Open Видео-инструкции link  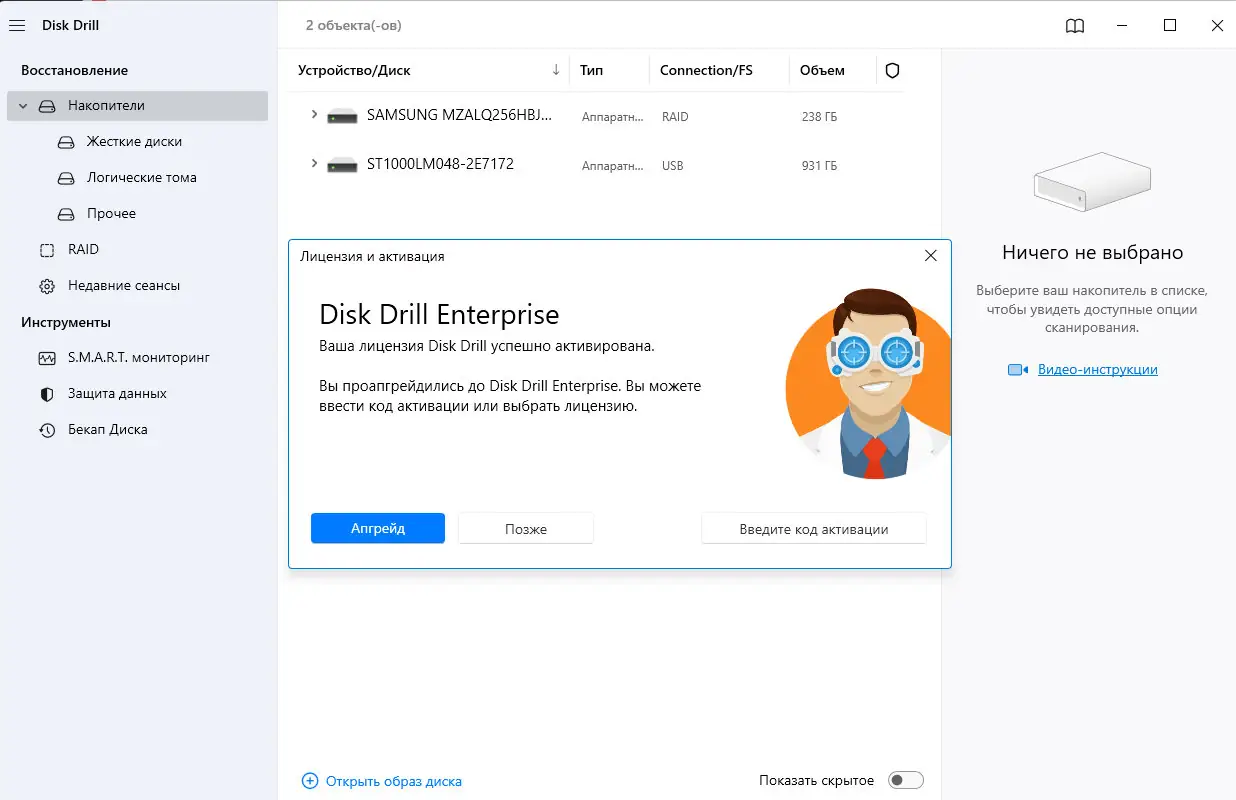[1098, 369]
